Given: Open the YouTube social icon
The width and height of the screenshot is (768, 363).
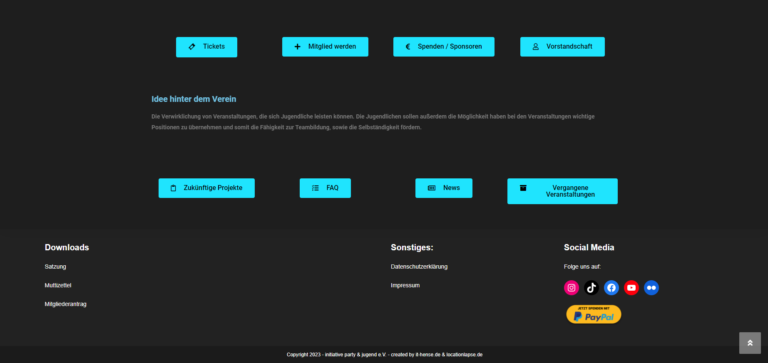Looking at the screenshot, I should [x=631, y=288].
